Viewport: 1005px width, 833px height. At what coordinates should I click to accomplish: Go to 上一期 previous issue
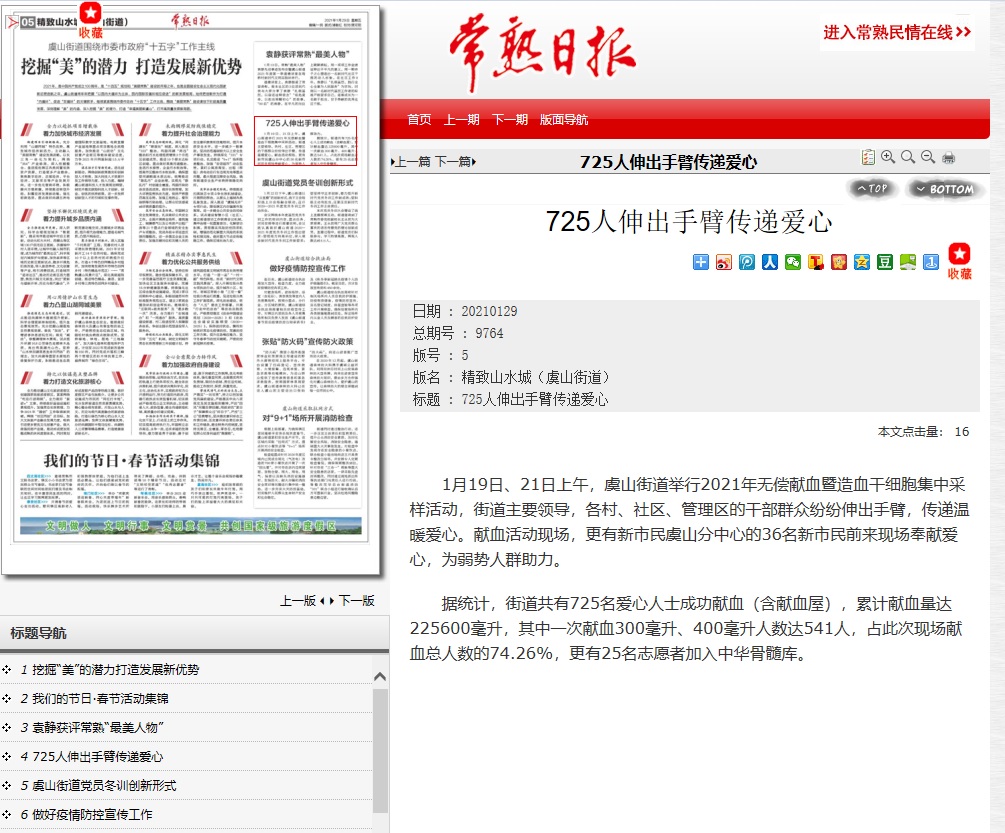tap(461, 120)
